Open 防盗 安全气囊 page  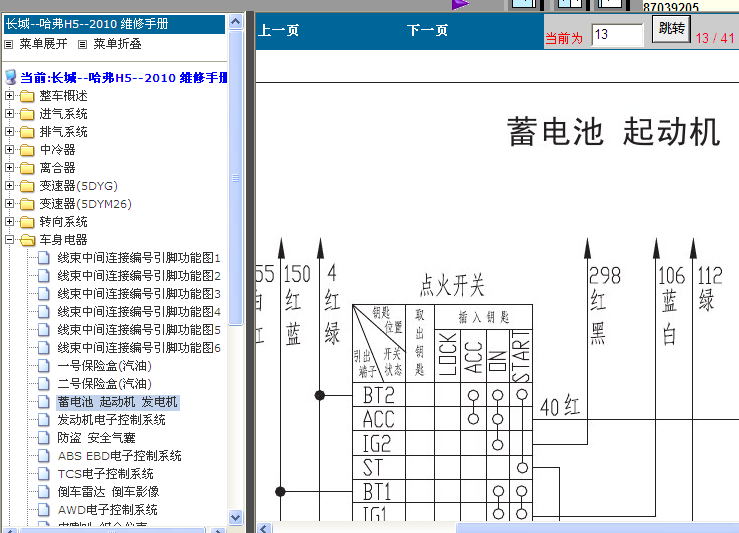[x=96, y=438]
